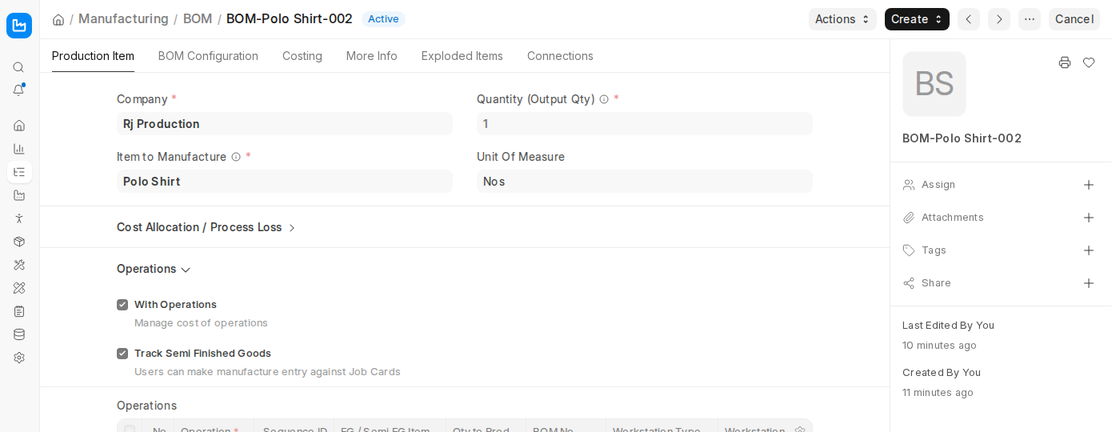Toggle Track Semi Finished Goods checkbox
The height and width of the screenshot is (432, 1120).
tap(122, 353)
